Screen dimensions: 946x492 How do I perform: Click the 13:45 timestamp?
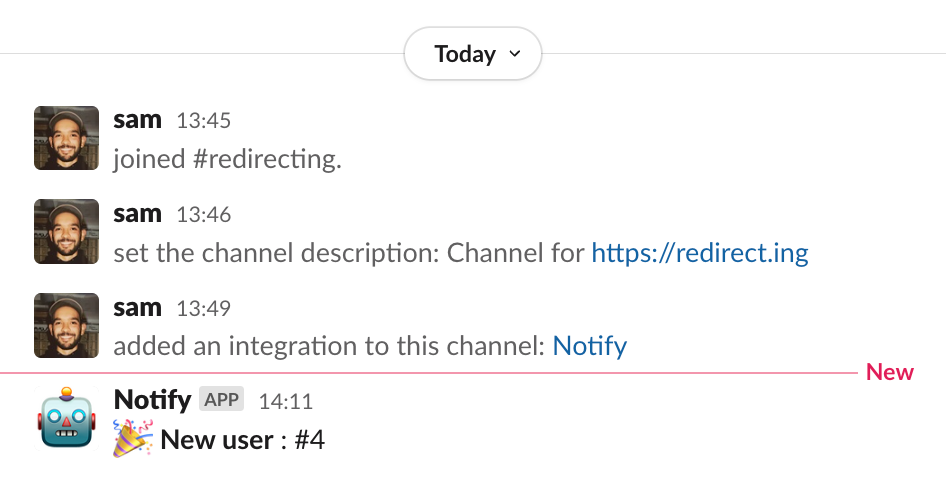click(204, 121)
